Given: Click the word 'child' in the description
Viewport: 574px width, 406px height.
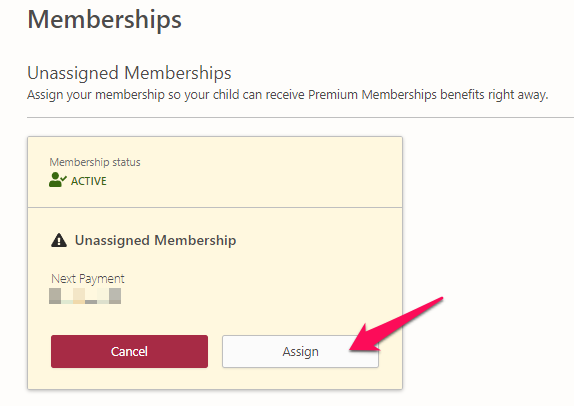Looking at the screenshot, I should click(226, 94).
